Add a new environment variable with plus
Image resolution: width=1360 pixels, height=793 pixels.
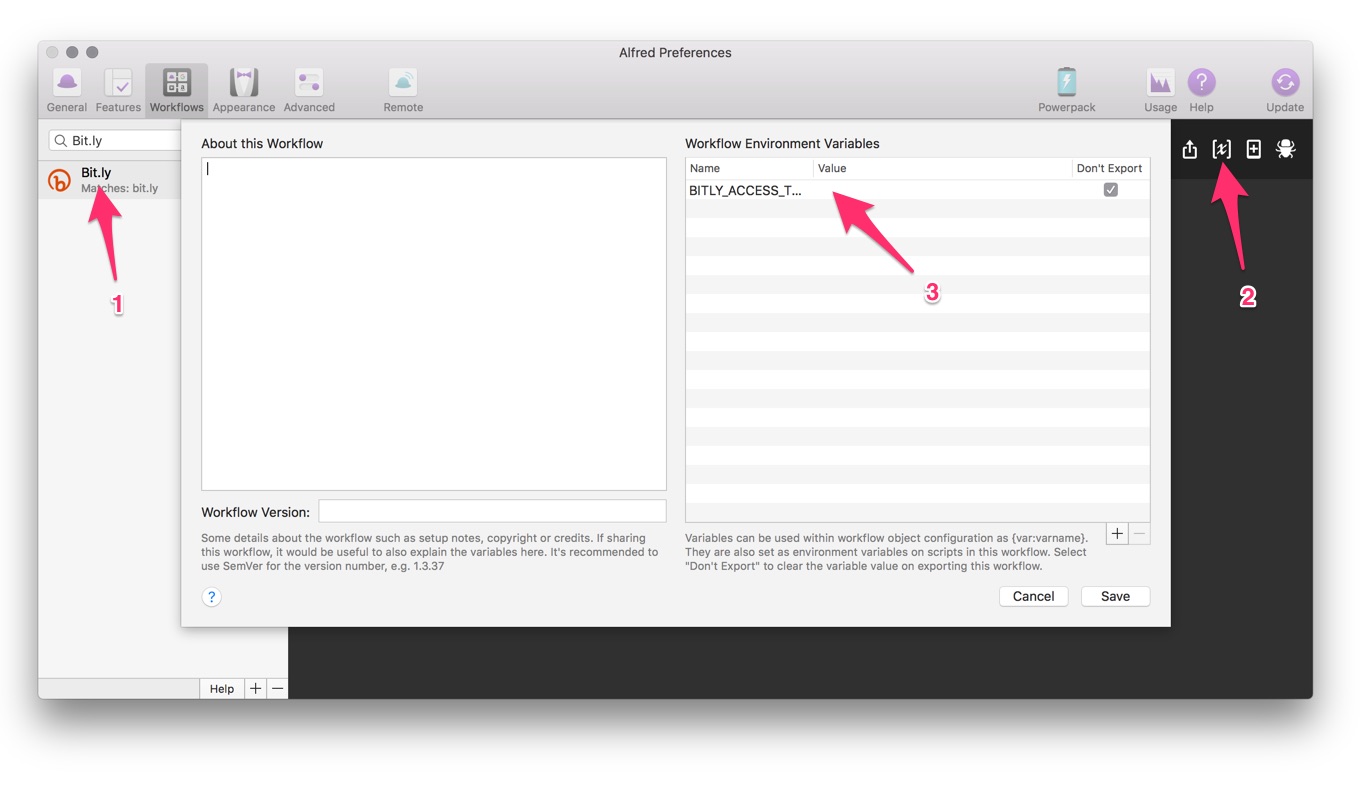click(1117, 534)
